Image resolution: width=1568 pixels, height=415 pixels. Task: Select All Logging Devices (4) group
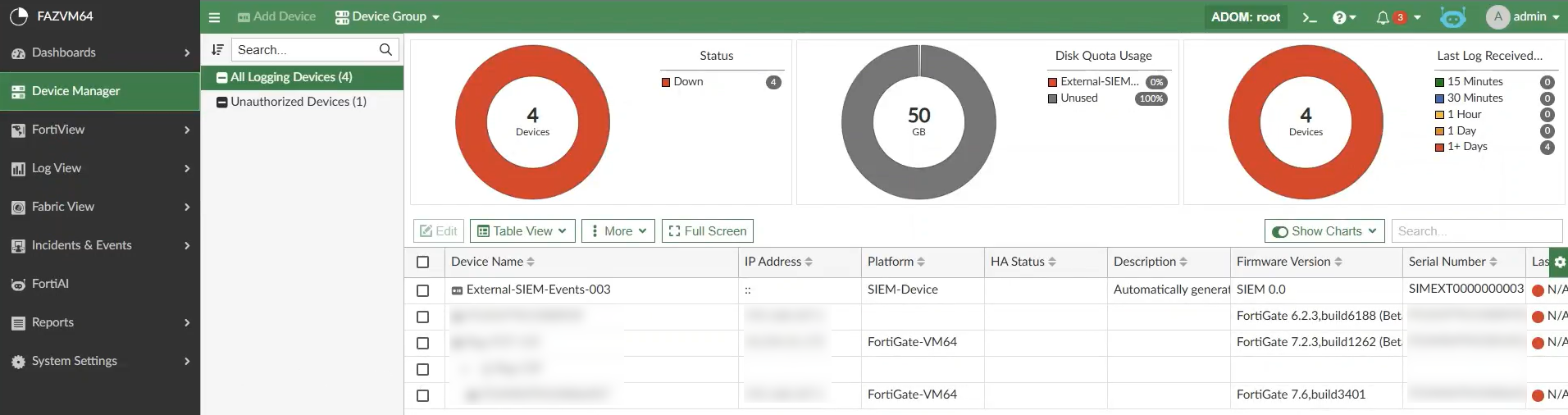(x=302, y=77)
